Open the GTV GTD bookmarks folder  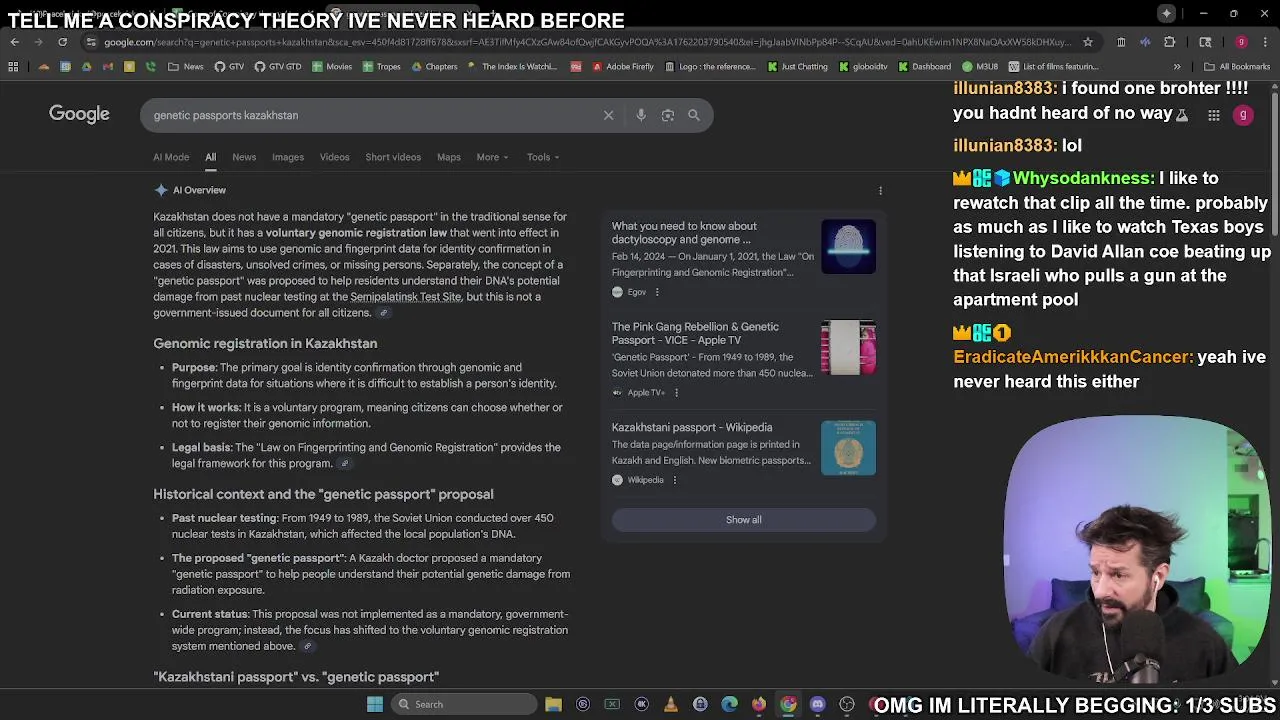pyautogui.click(x=278, y=67)
